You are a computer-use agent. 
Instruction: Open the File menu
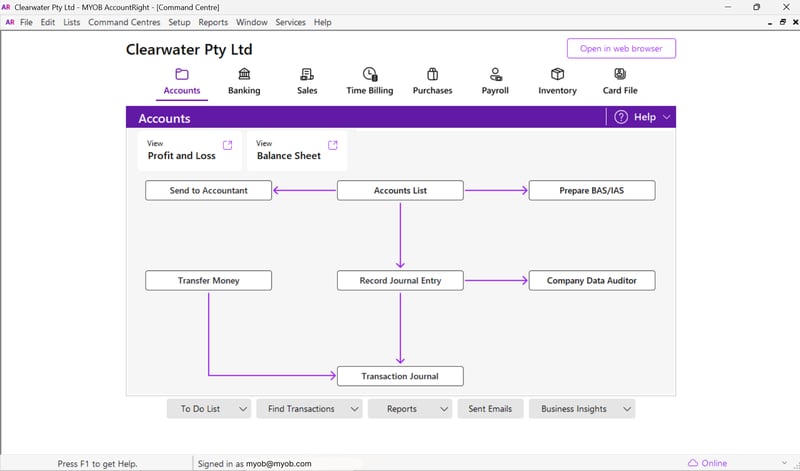pos(26,22)
